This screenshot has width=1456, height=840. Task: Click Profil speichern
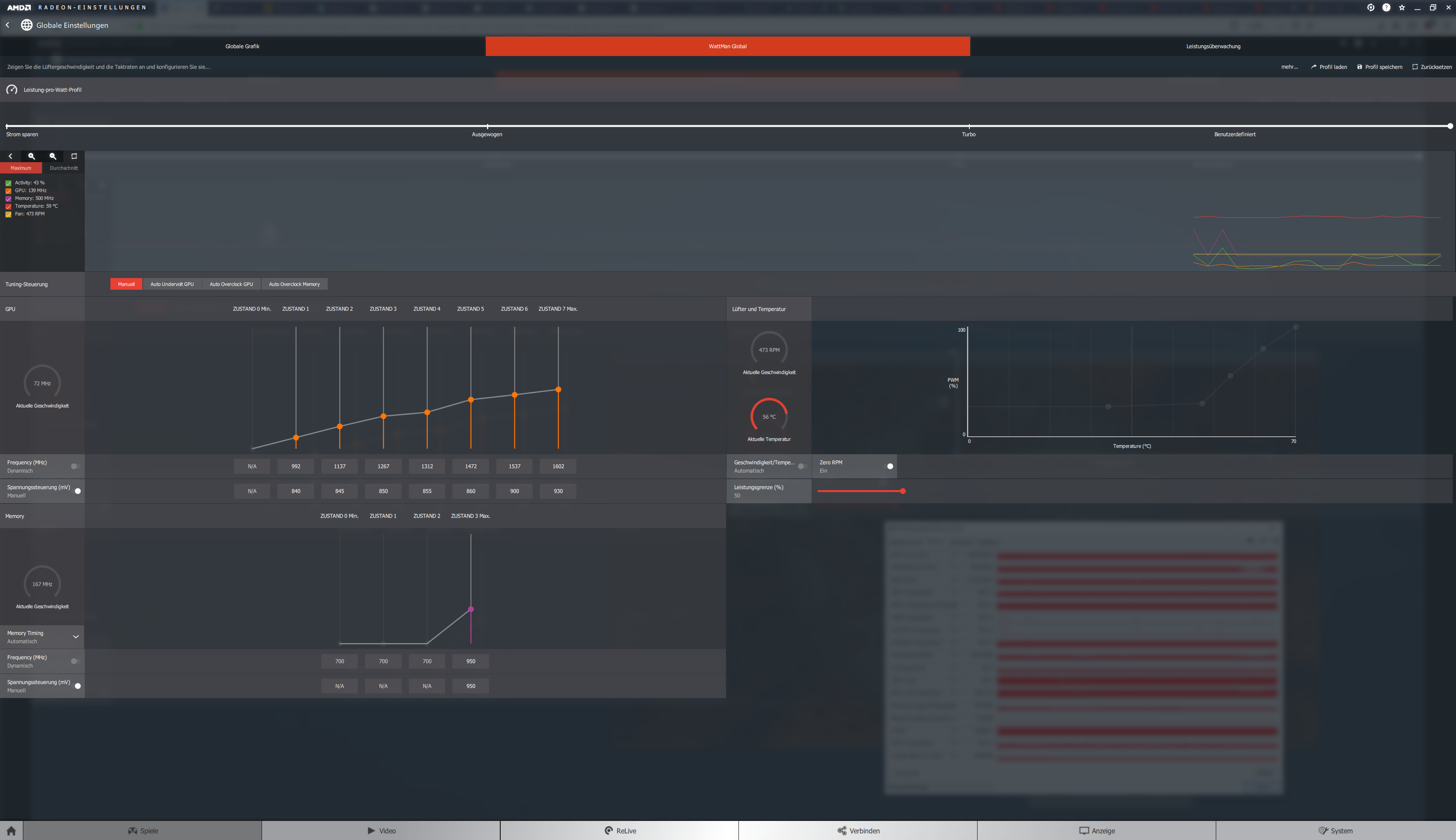1379,67
